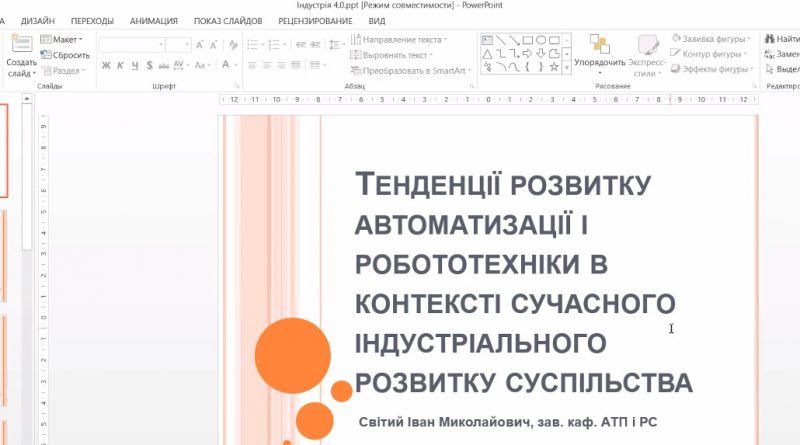Toggle underline Ч formatting
800x445 pixels.
coord(133,66)
